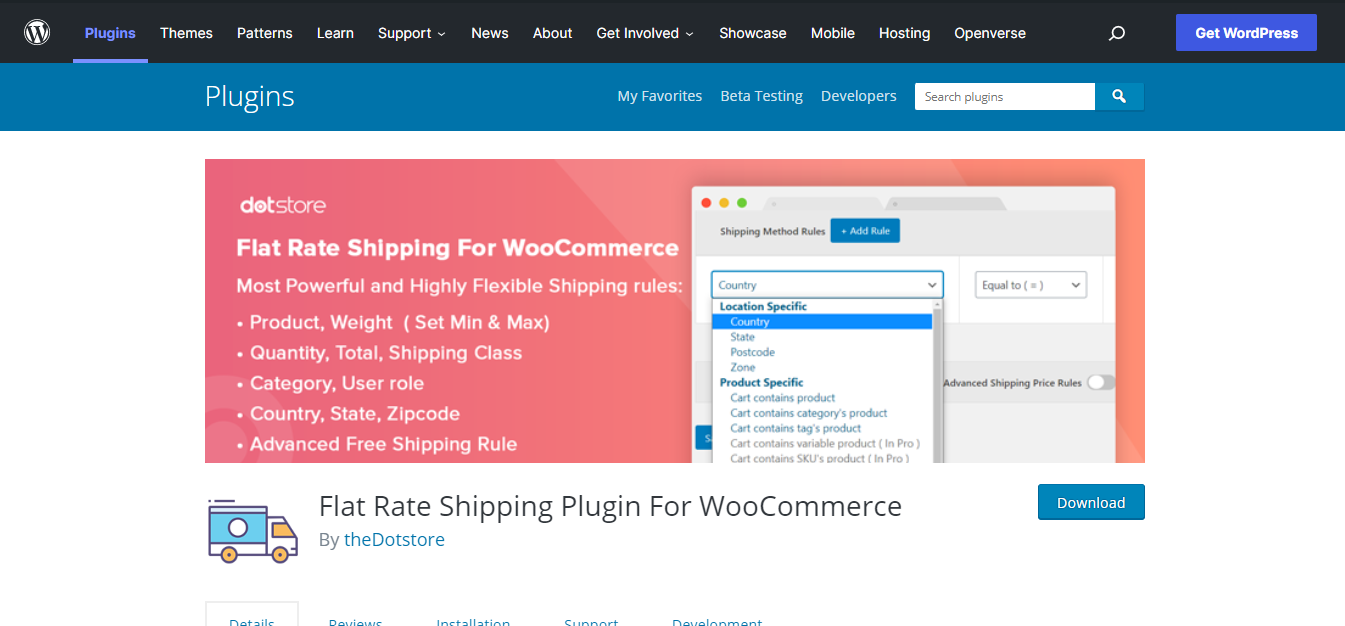Open the About navigation link

[x=552, y=33]
